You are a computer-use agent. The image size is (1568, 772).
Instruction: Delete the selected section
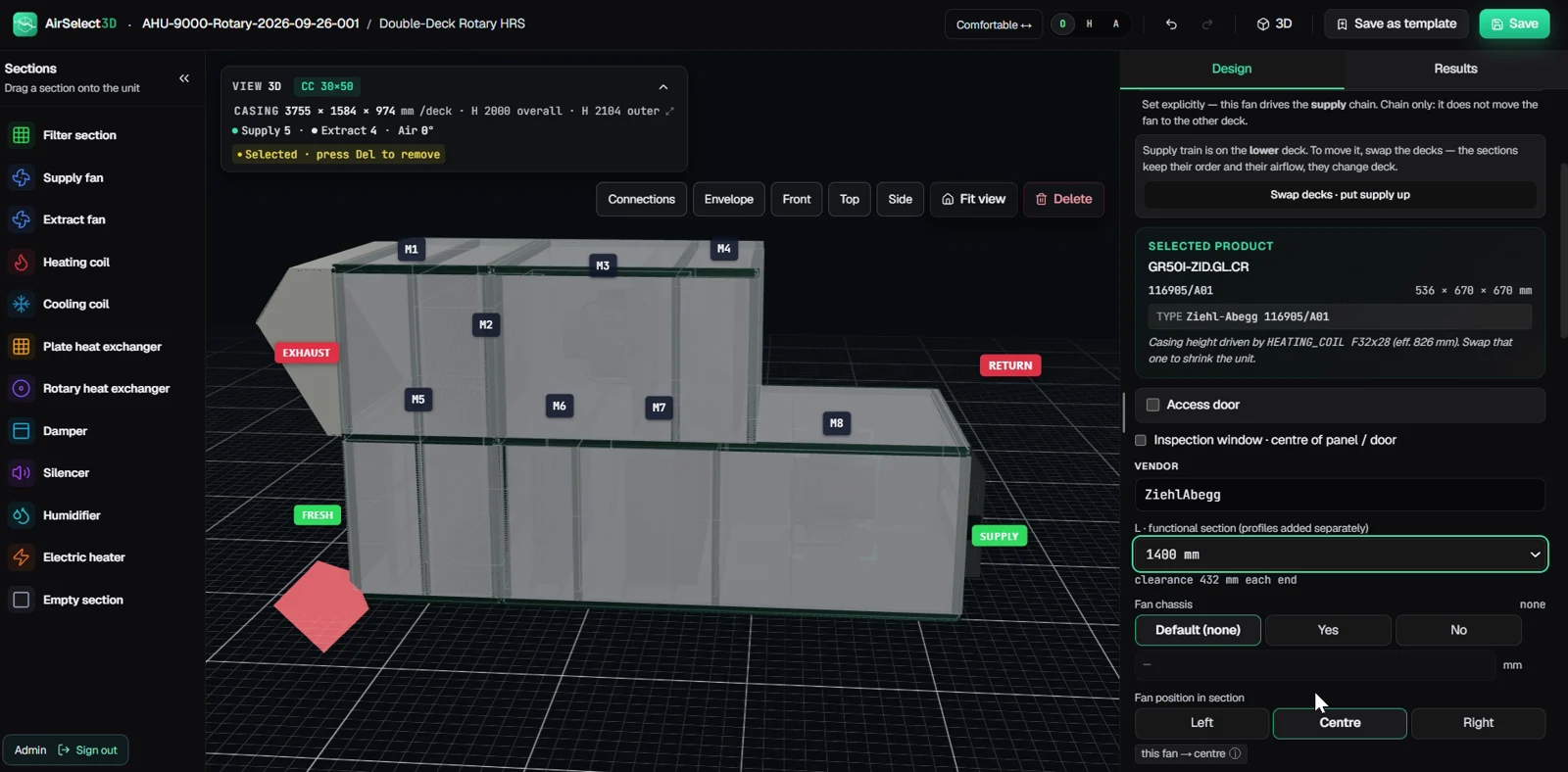coord(1063,199)
